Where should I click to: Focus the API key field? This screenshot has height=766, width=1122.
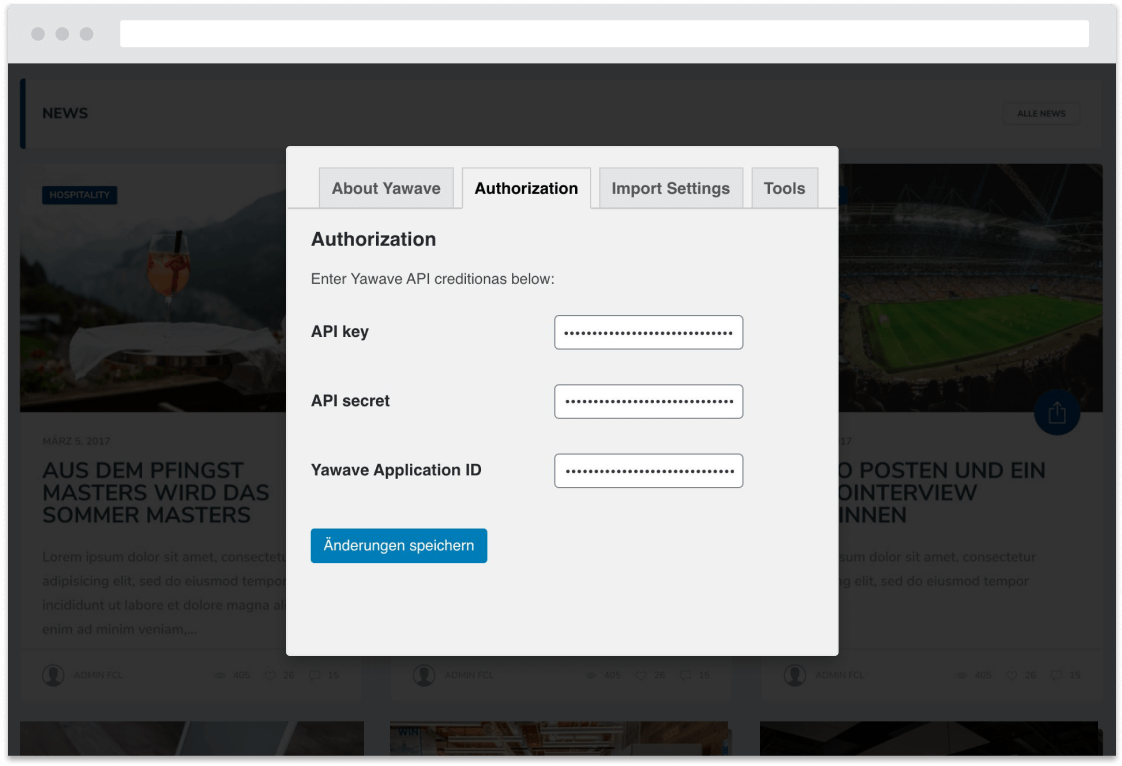(648, 332)
